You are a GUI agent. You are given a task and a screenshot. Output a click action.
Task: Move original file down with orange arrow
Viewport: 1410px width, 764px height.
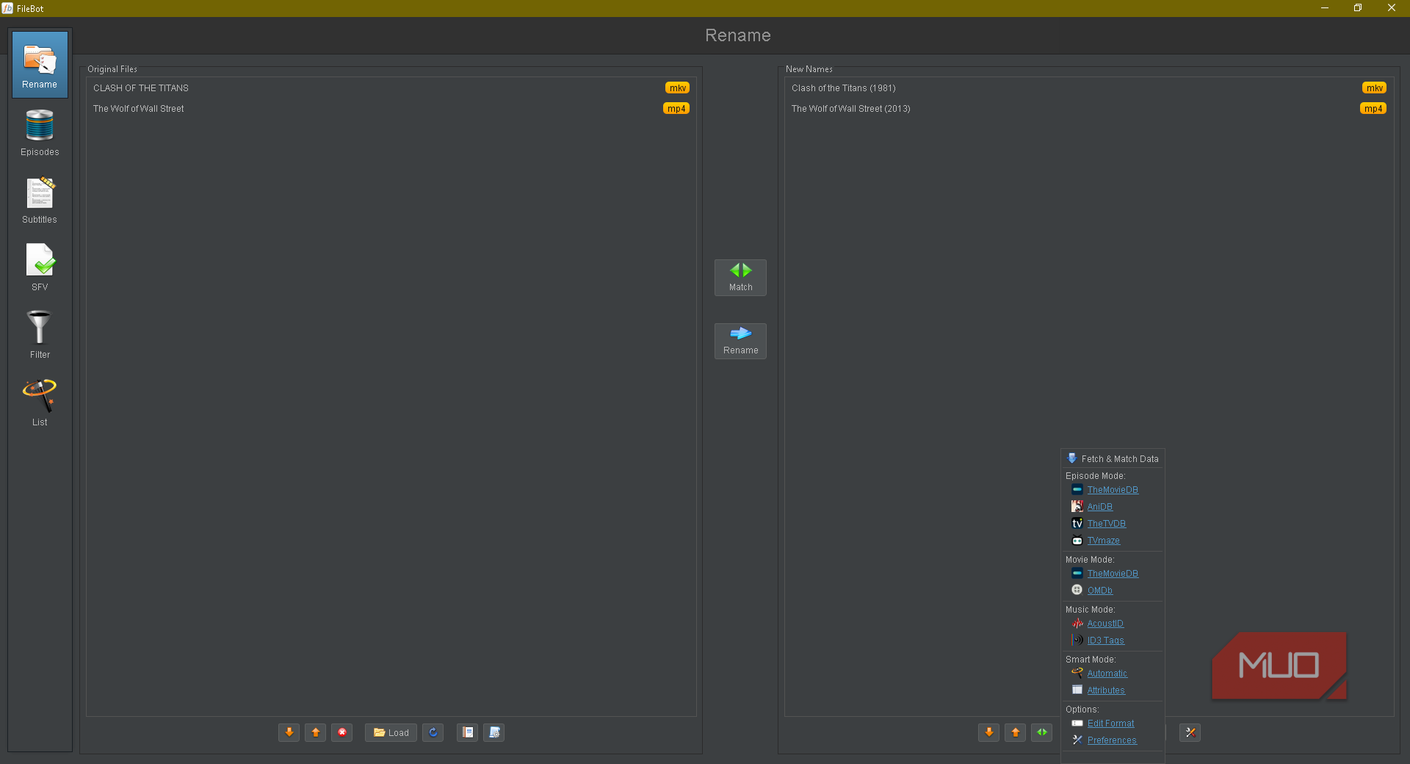[289, 733]
